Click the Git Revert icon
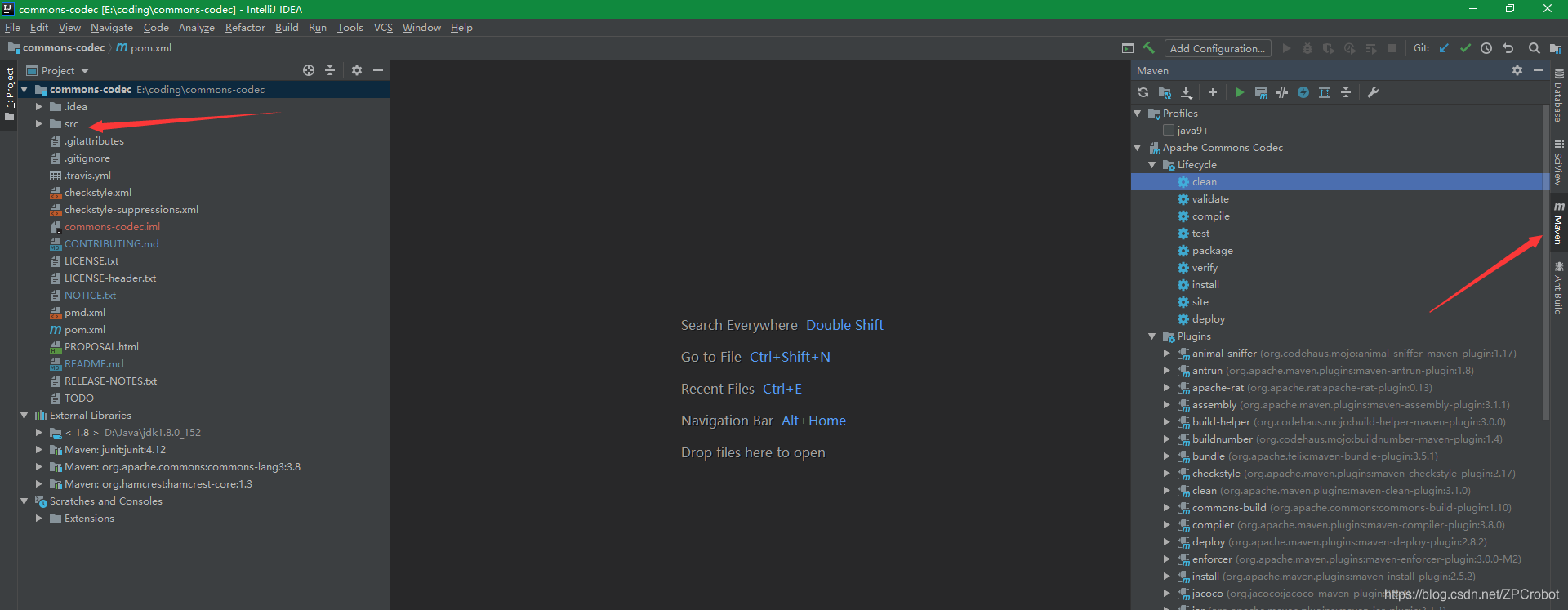1568x610 pixels. [x=1508, y=48]
